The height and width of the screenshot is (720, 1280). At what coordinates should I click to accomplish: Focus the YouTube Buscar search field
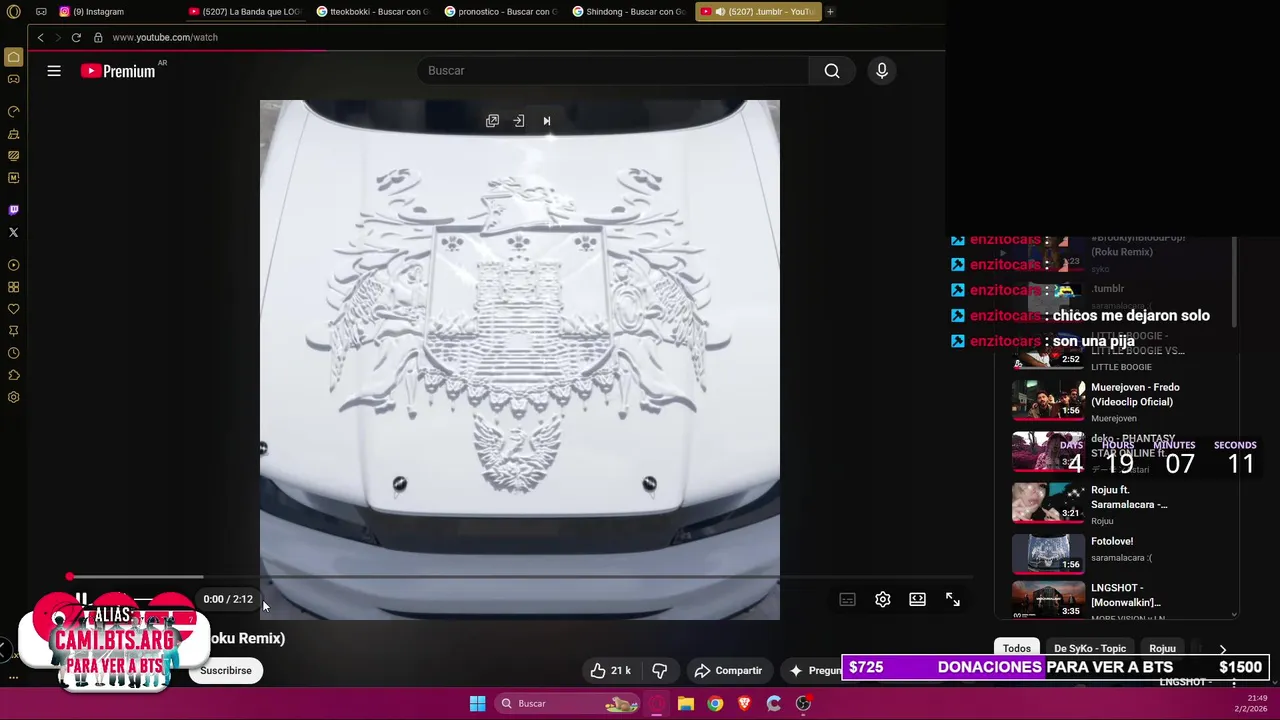[x=613, y=71]
